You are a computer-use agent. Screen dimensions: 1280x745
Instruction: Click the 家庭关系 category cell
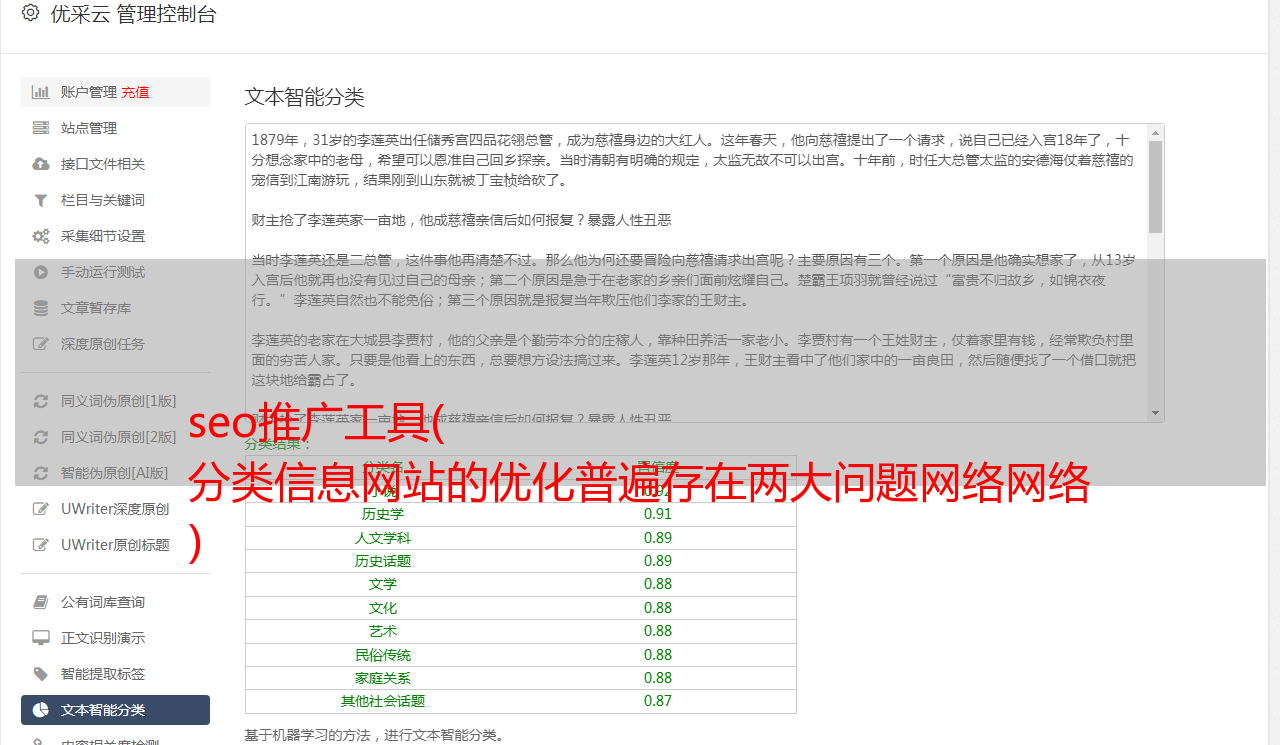point(383,678)
